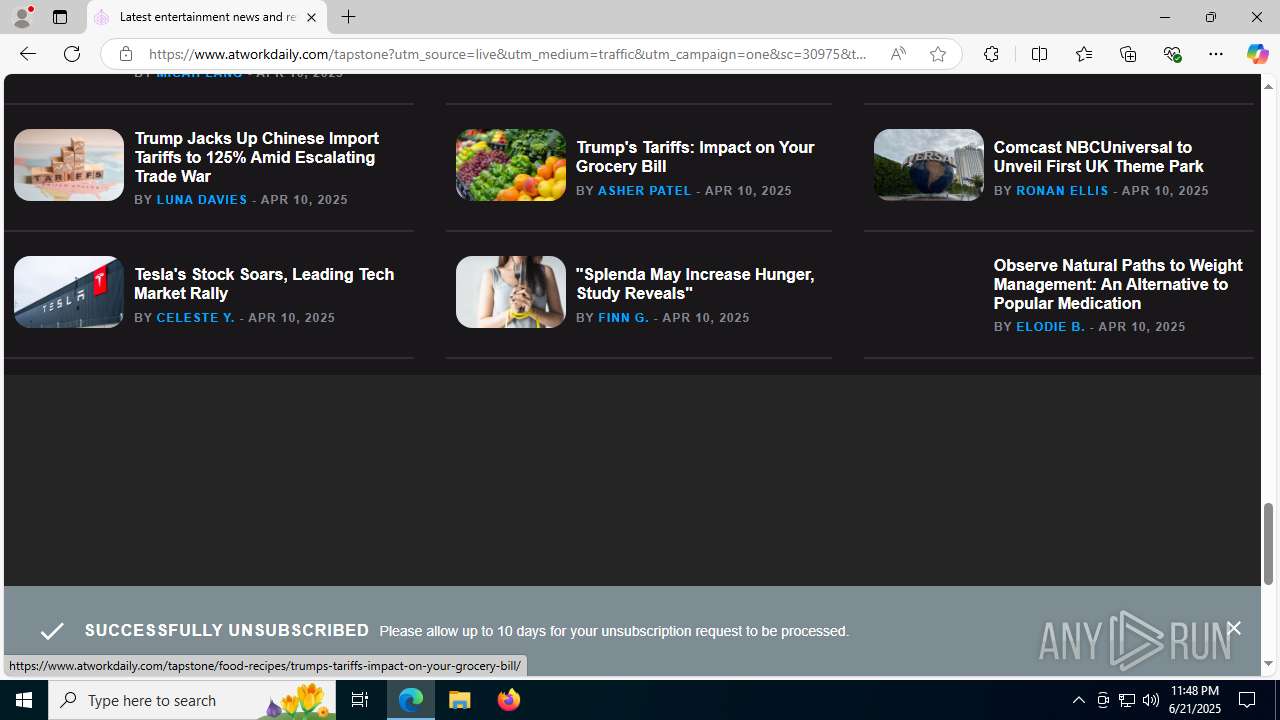Open Trump's Tariffs grocery bill article

pos(695,157)
